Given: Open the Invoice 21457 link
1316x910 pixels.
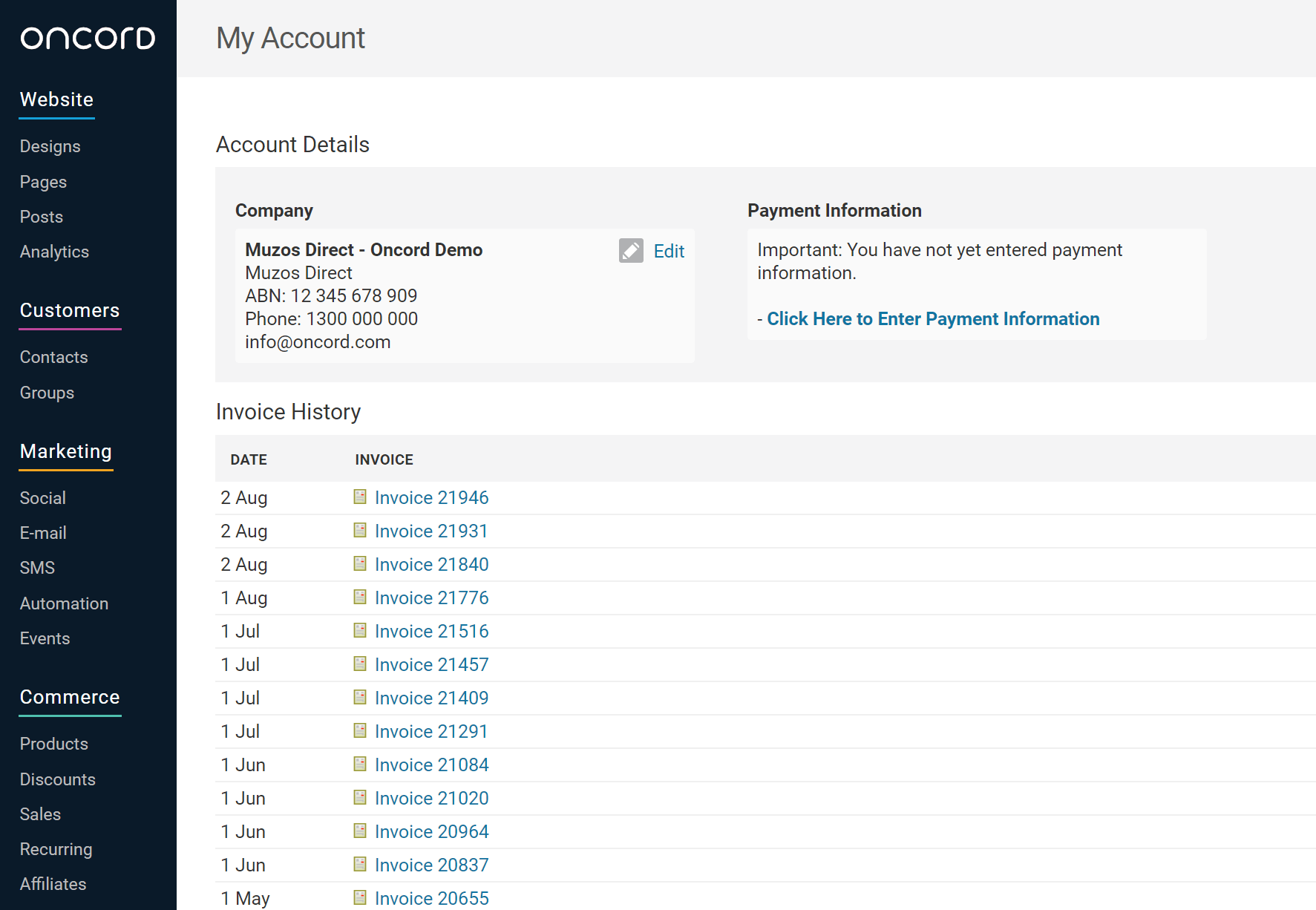Looking at the screenshot, I should pyautogui.click(x=431, y=664).
